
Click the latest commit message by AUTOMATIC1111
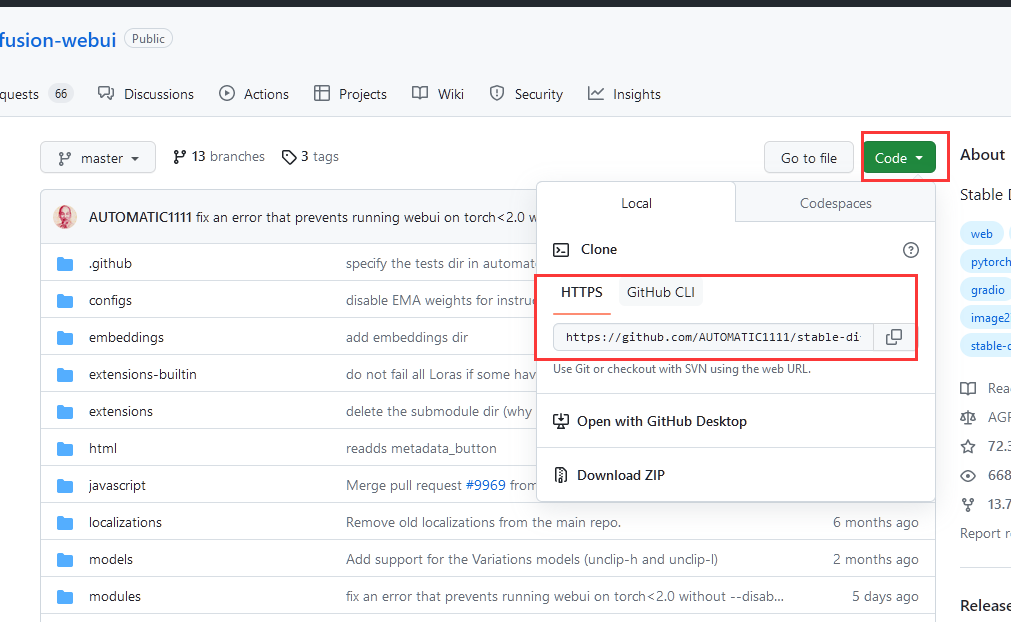tap(366, 218)
